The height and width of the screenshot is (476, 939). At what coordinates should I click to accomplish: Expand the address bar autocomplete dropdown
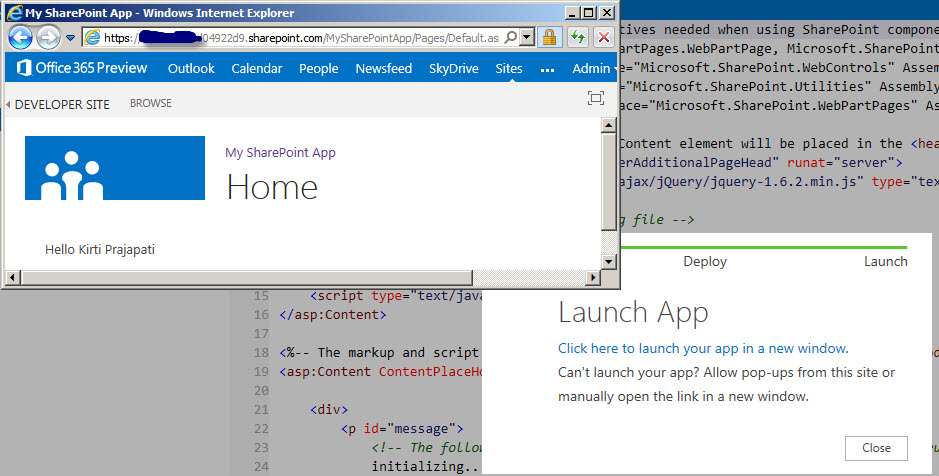[527, 38]
